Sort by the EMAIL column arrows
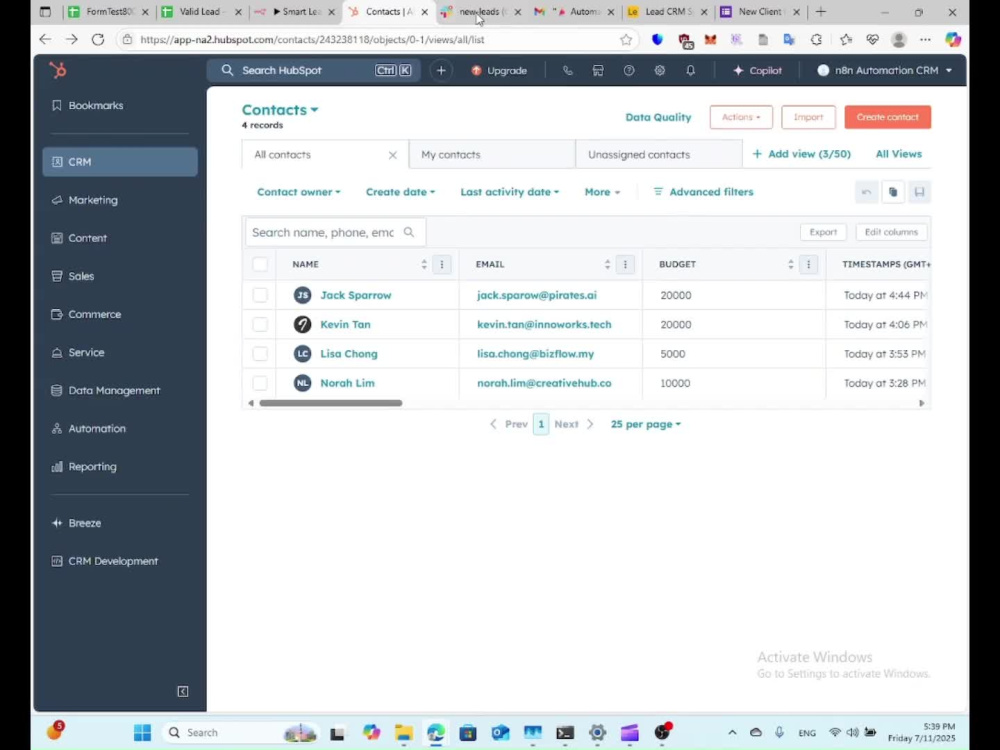This screenshot has height=750, width=1000. tap(607, 264)
